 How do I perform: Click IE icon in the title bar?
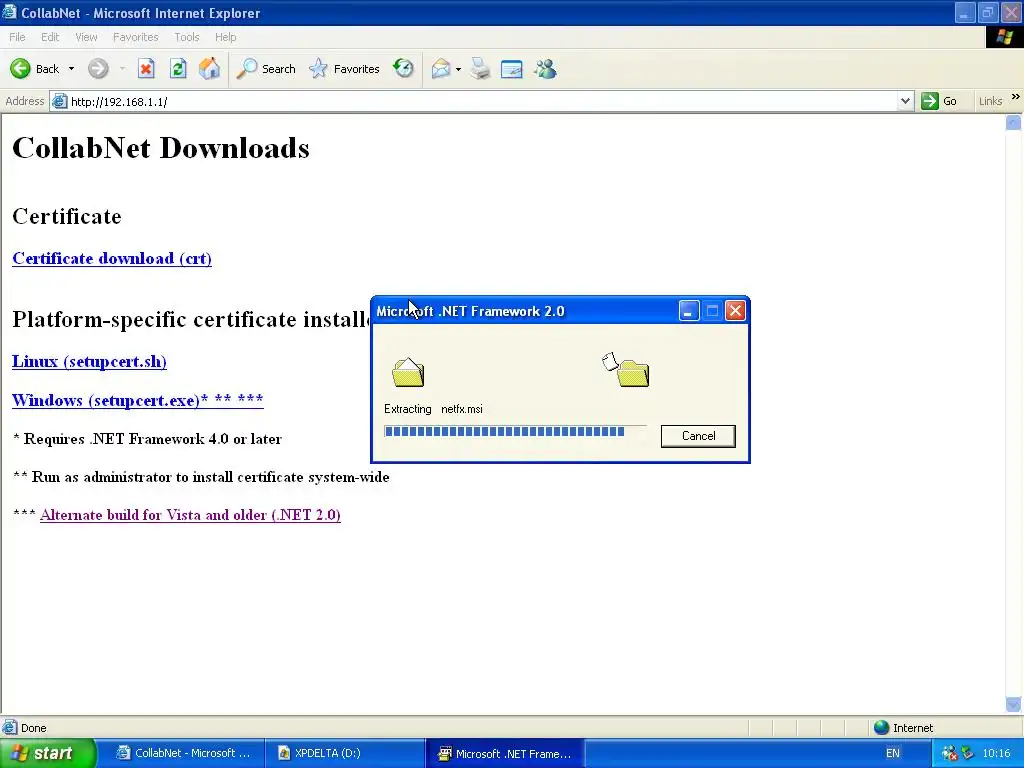tap(9, 12)
